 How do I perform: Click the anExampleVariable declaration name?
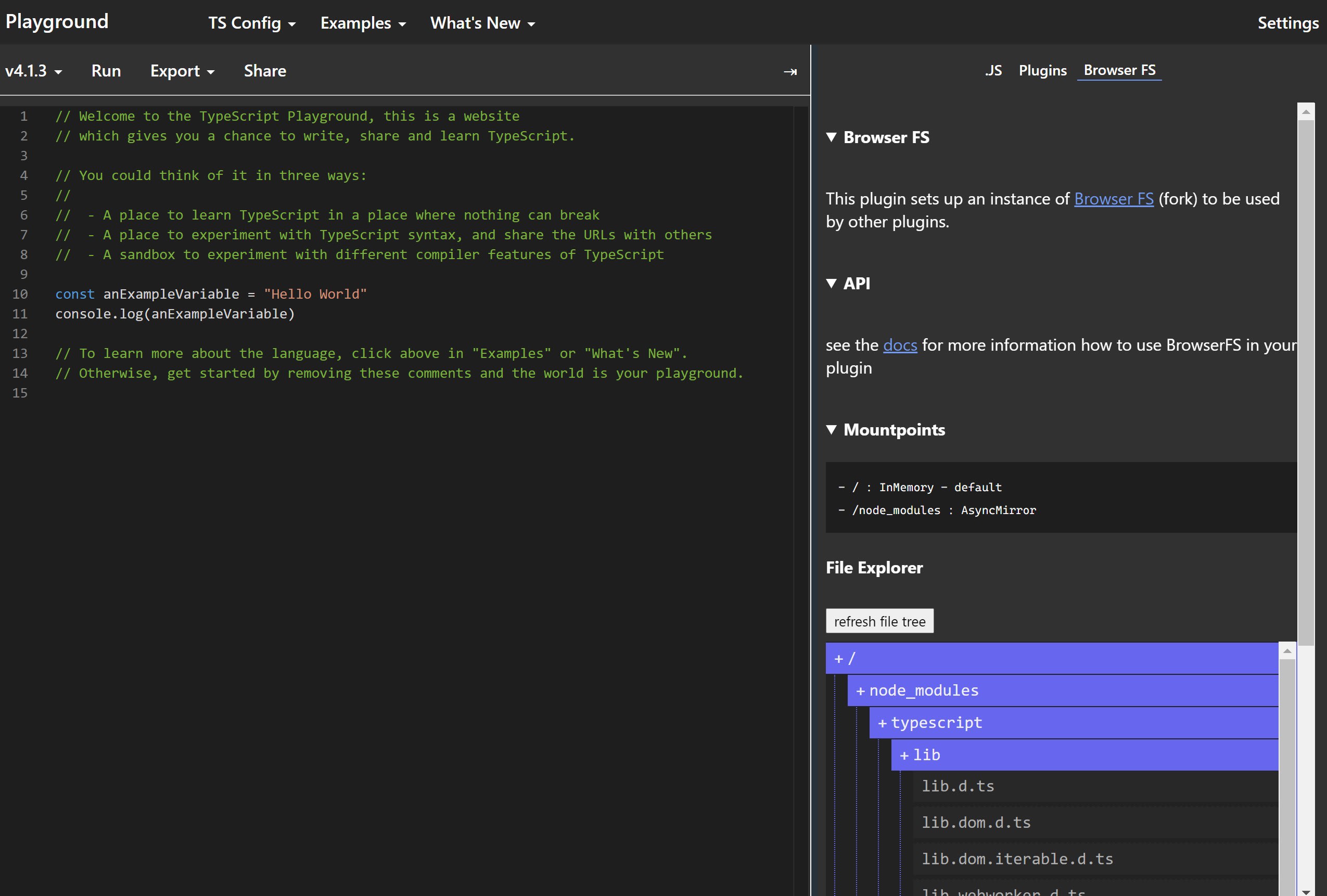171,294
